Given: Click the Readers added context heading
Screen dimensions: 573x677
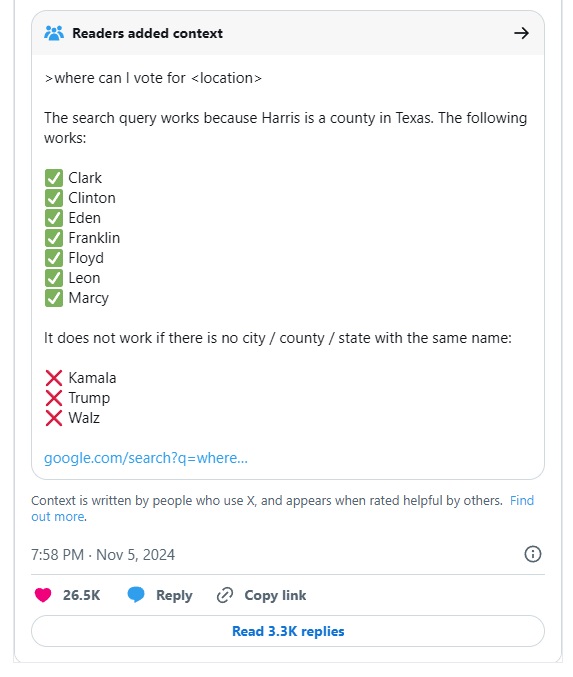Looking at the screenshot, I should click(x=147, y=33).
